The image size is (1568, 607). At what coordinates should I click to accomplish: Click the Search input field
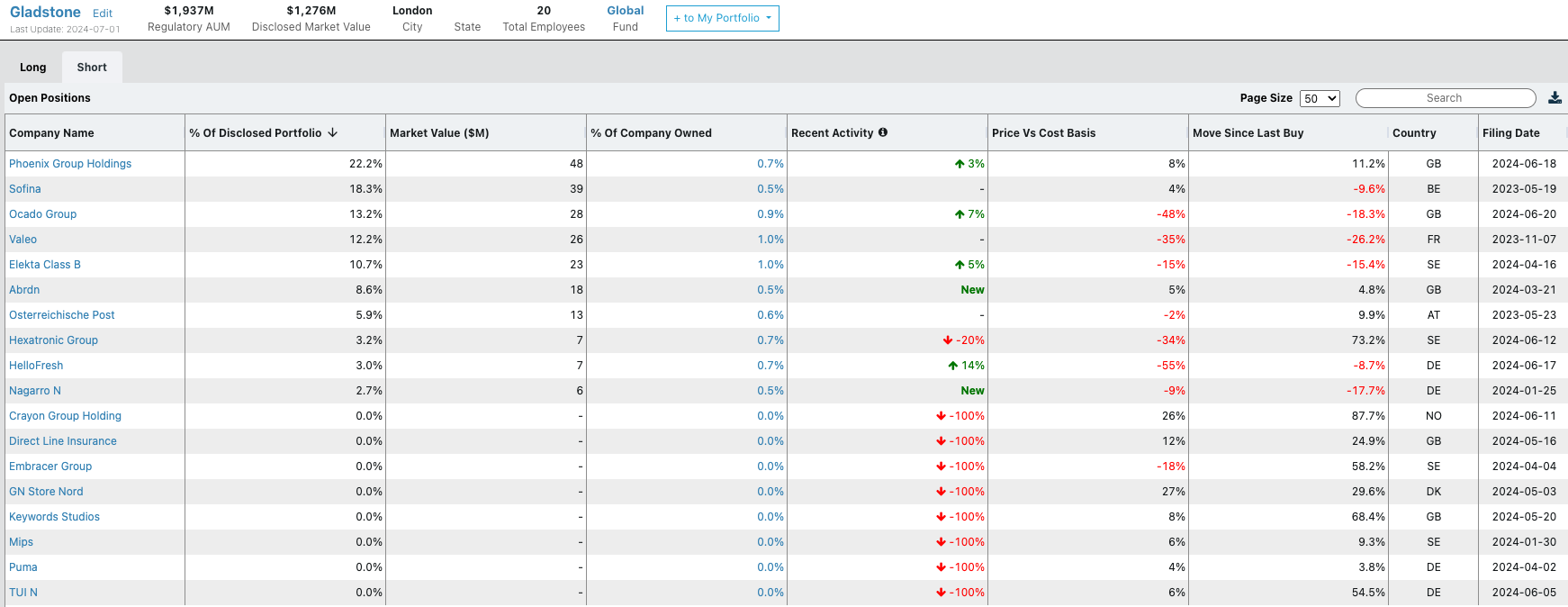click(x=1446, y=98)
